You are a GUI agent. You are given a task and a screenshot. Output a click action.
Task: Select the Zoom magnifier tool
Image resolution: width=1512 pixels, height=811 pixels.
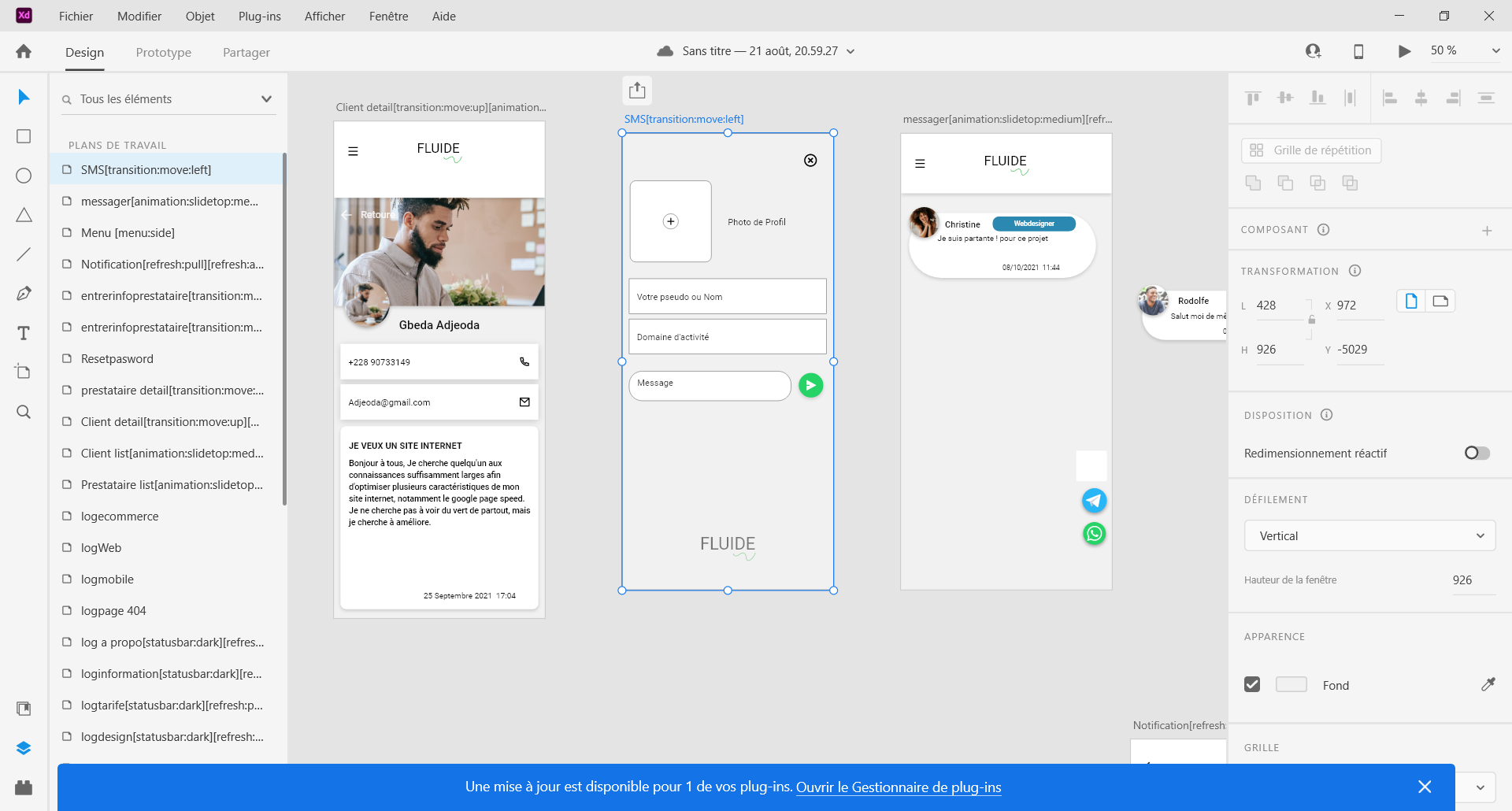[24, 412]
